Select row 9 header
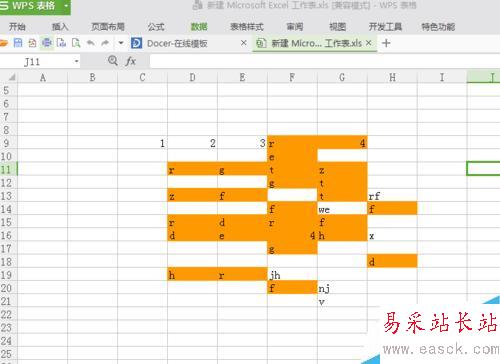Viewport: 500px width, 364px height. coord(8,143)
